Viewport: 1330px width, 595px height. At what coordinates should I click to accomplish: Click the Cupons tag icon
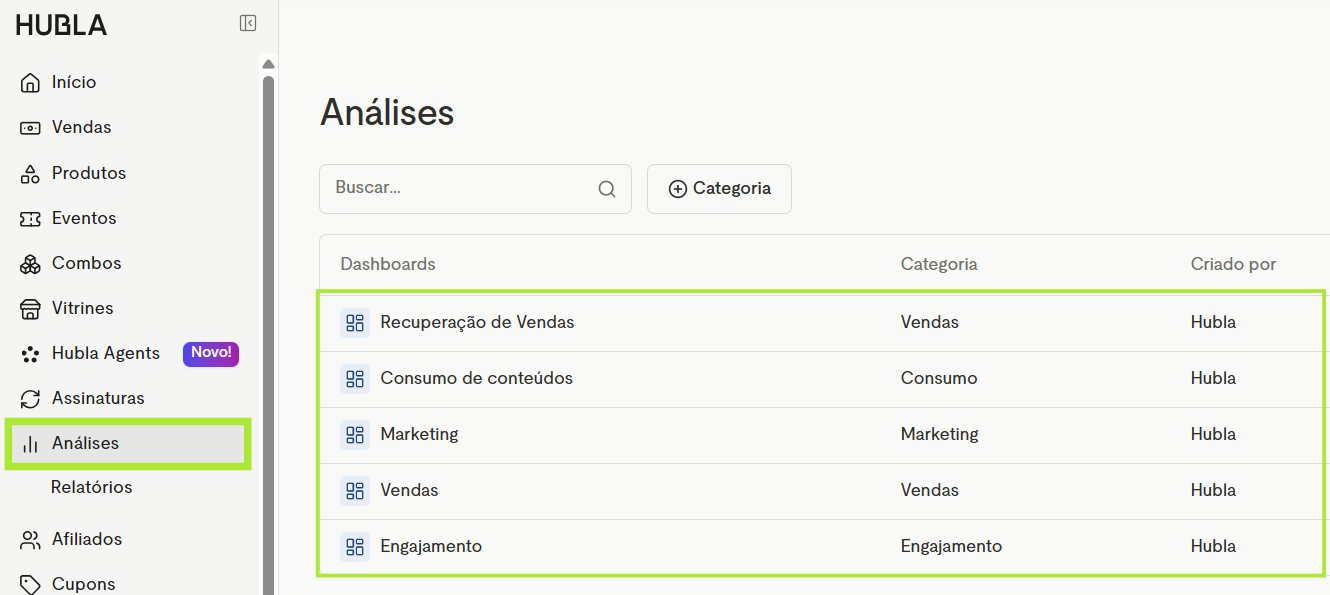tap(30, 584)
